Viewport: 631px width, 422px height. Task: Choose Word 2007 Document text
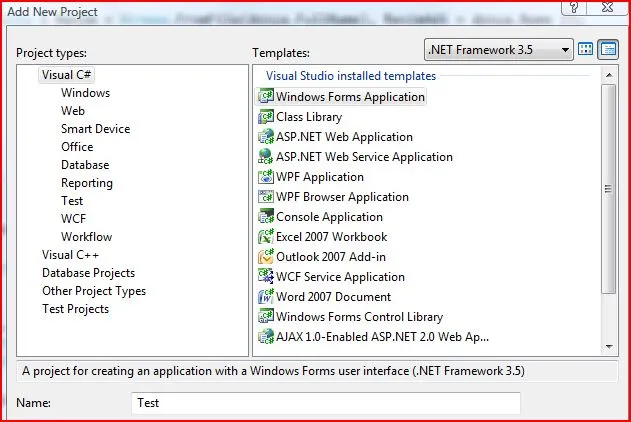[x=334, y=297]
